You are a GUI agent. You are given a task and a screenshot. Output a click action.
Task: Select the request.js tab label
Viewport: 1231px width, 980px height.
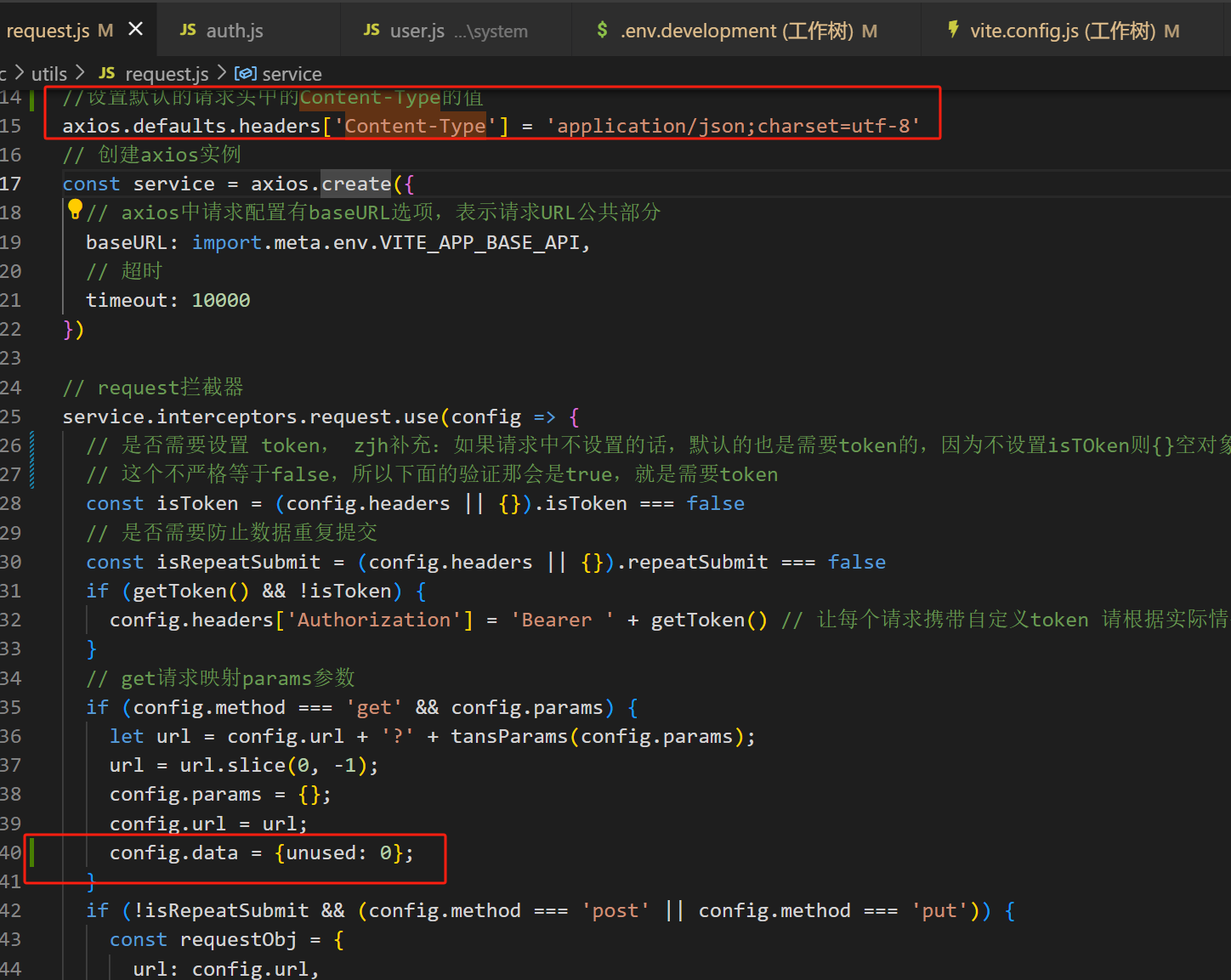(48, 31)
